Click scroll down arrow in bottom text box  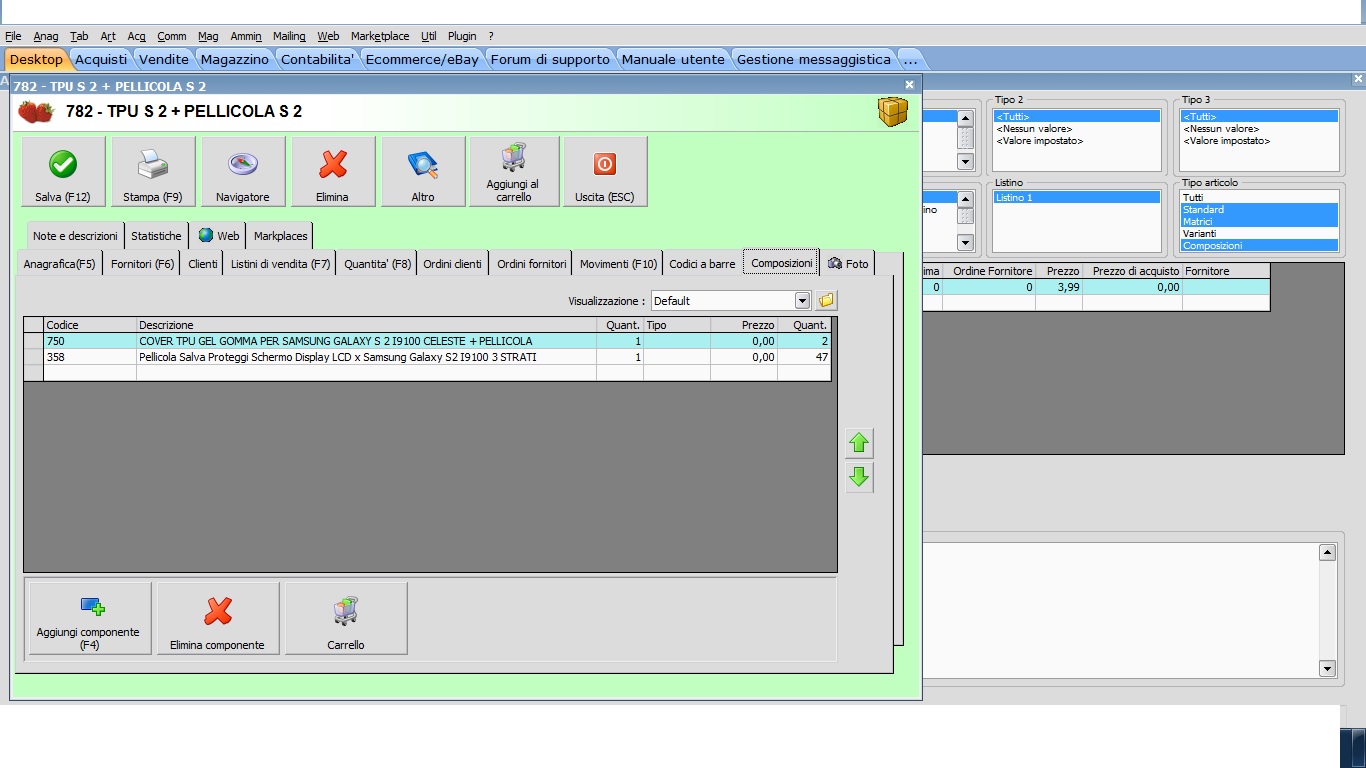pos(1327,668)
